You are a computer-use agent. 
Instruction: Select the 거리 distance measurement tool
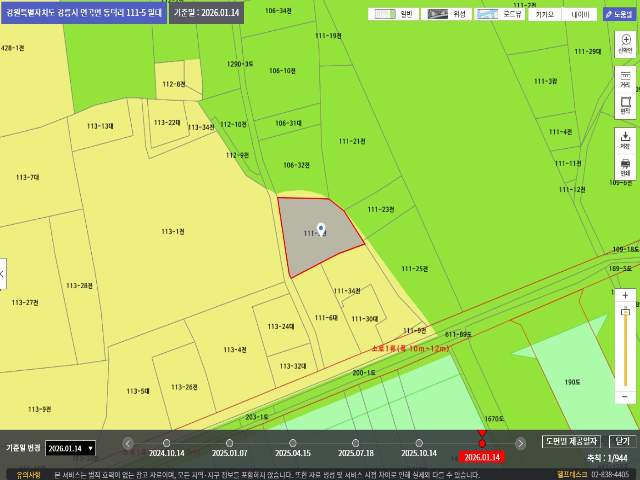coord(625,80)
